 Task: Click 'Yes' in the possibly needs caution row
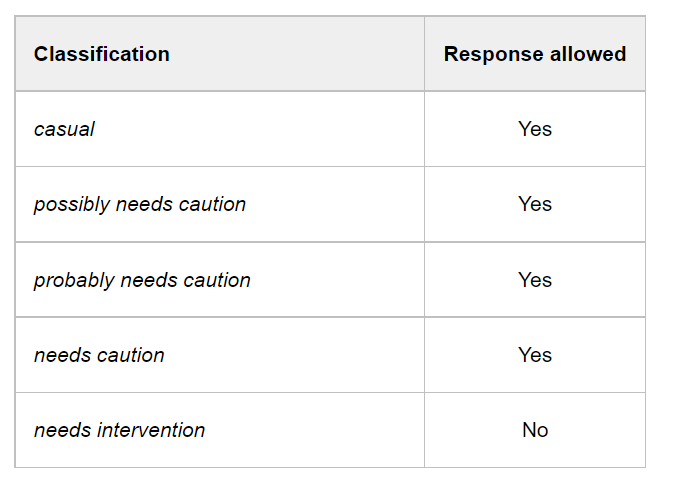535,204
